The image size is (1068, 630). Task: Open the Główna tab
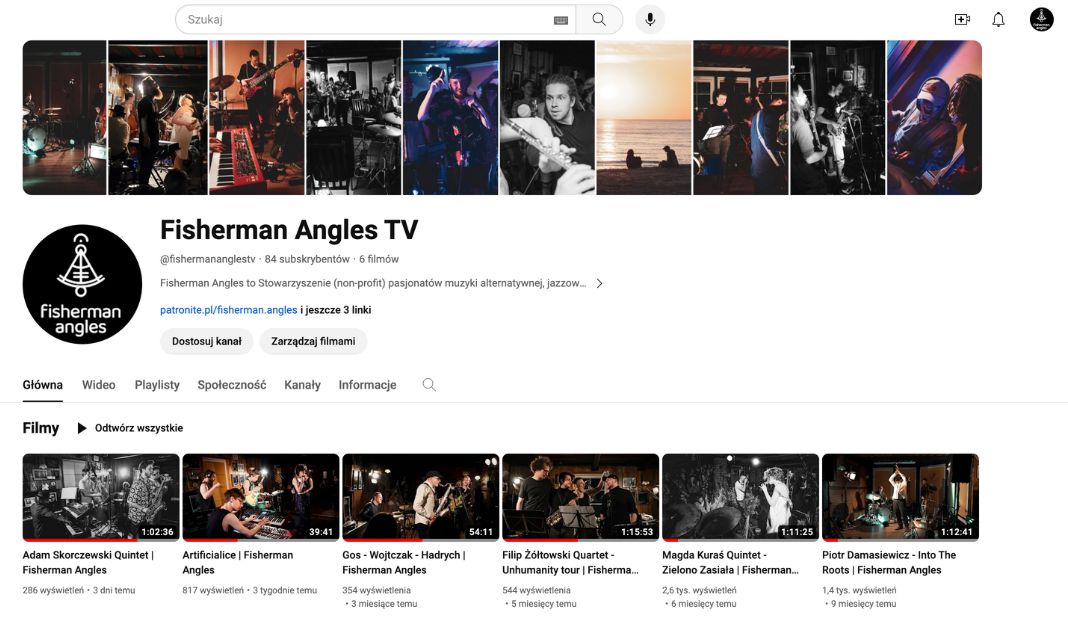[42, 385]
